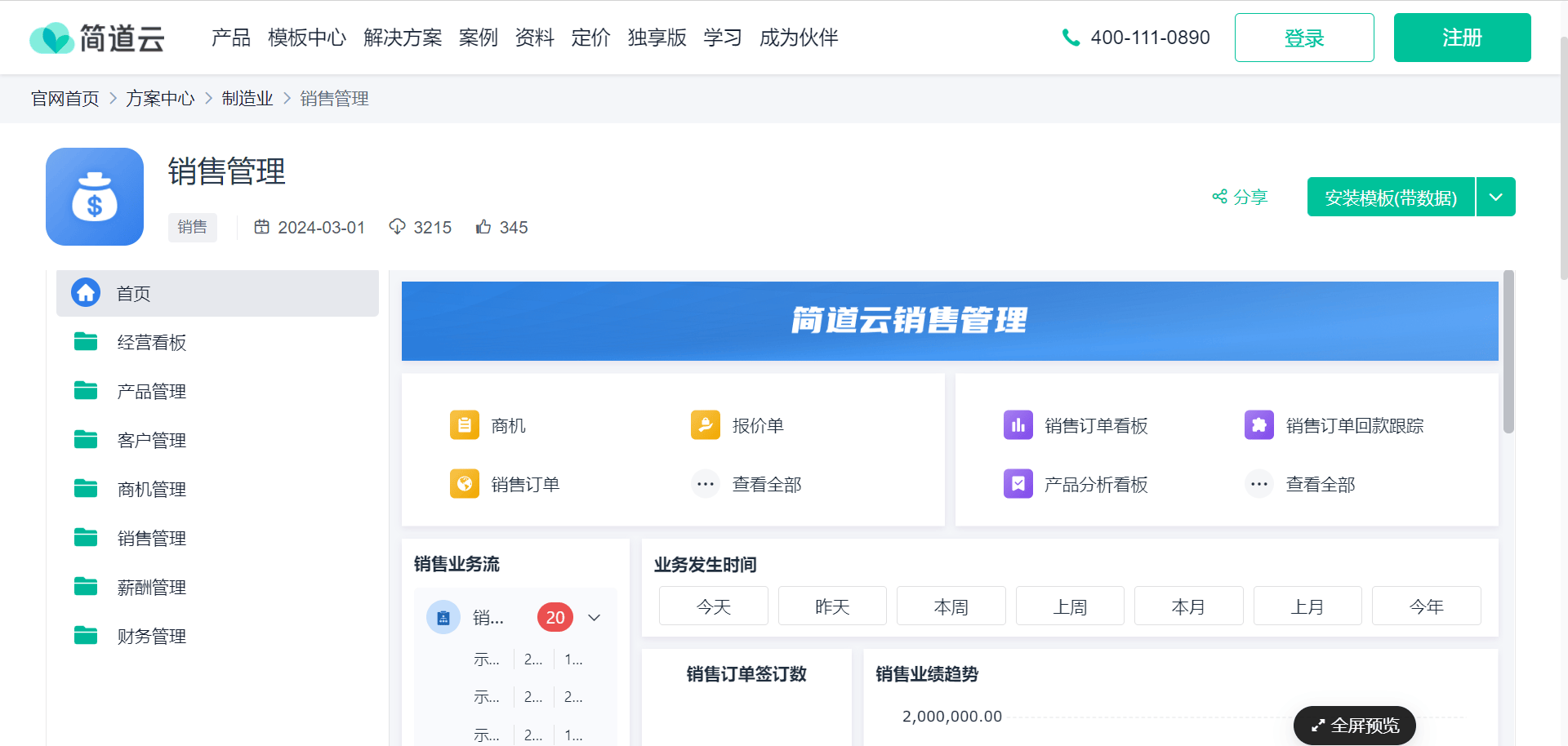The image size is (1568, 746).
Task: Select 今天 in the business time filter
Action: point(713,606)
